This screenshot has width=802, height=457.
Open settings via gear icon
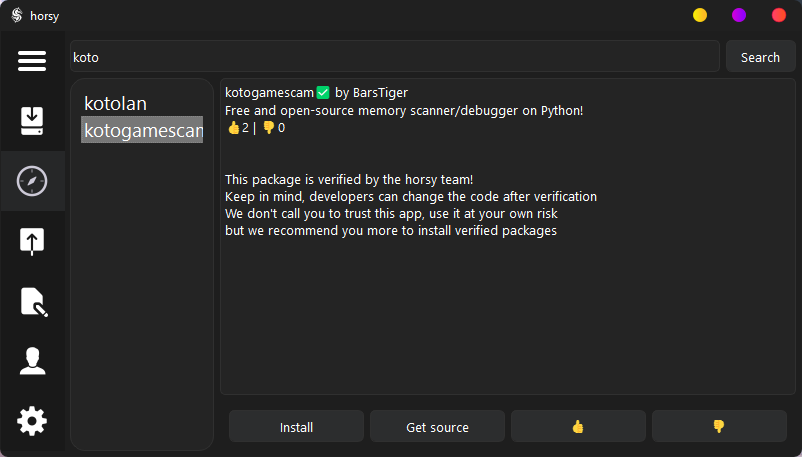pos(32,421)
